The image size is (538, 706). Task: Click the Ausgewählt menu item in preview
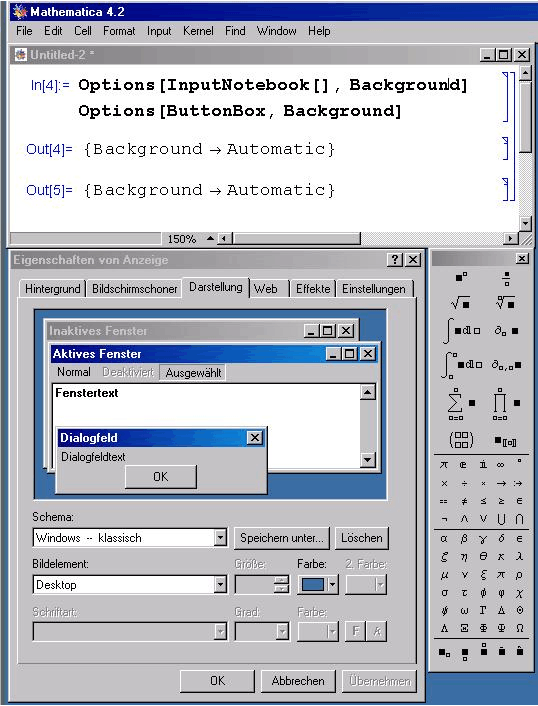pos(193,373)
